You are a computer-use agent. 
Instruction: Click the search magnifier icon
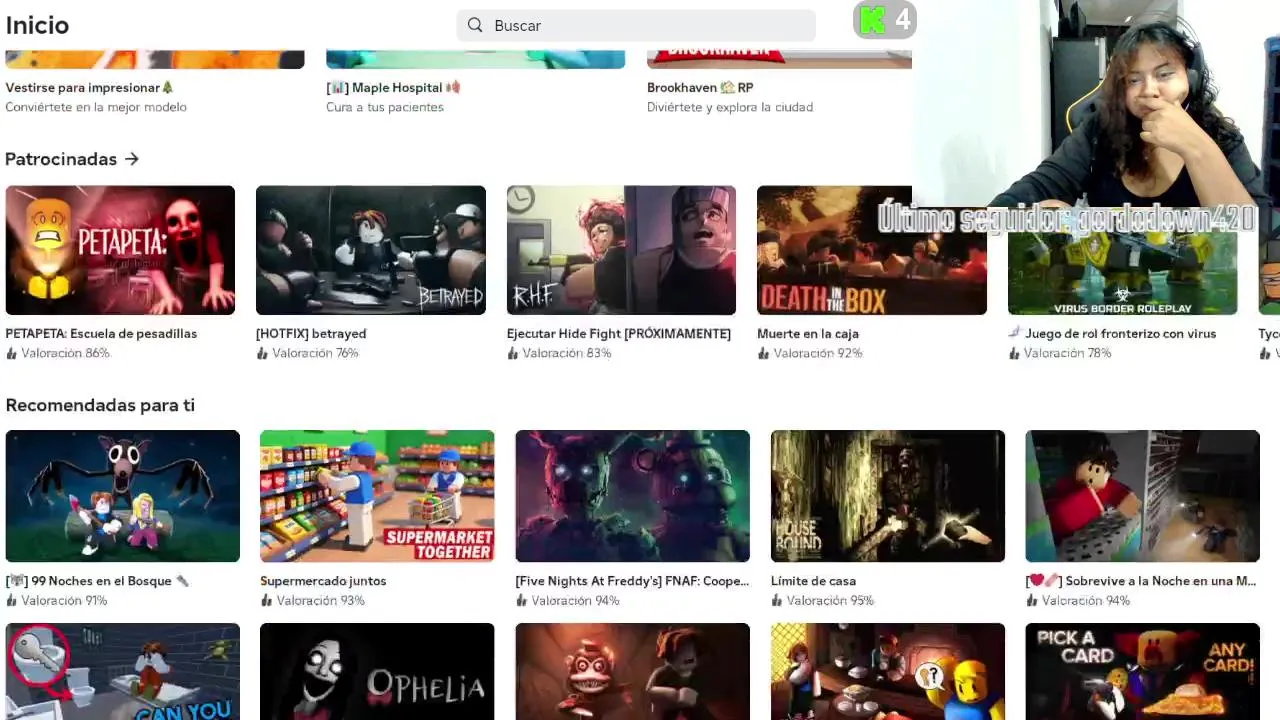click(x=475, y=25)
